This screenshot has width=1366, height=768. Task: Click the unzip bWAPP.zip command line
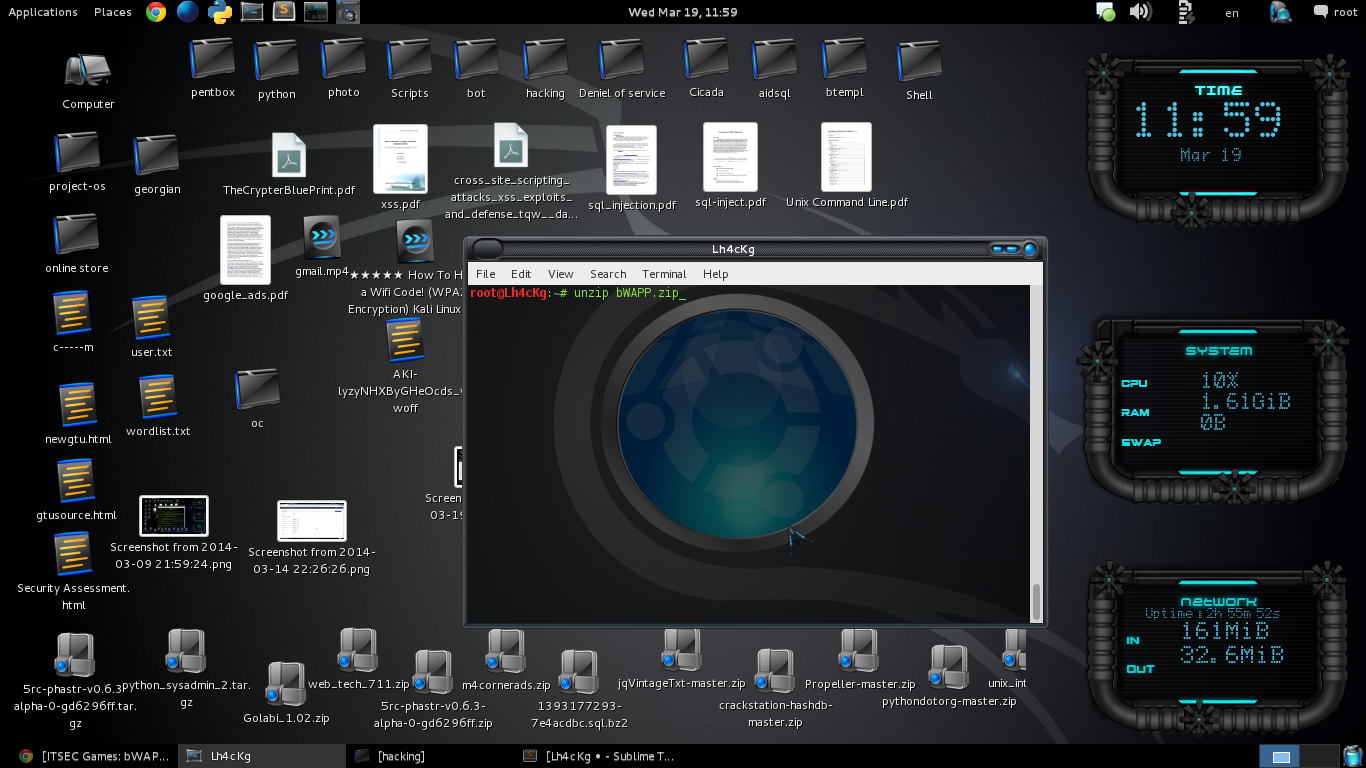578,292
